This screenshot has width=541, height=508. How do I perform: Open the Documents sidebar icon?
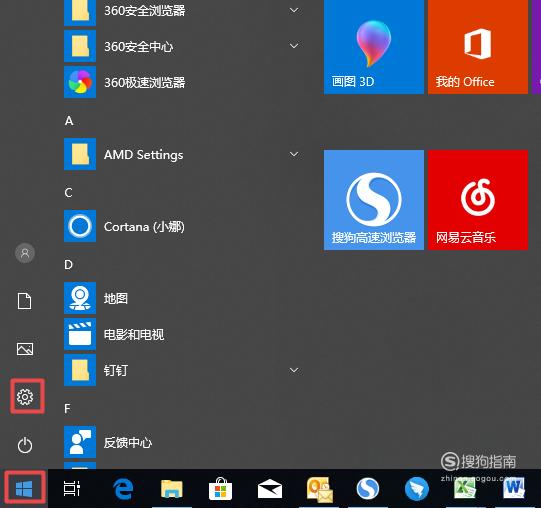pos(24,301)
